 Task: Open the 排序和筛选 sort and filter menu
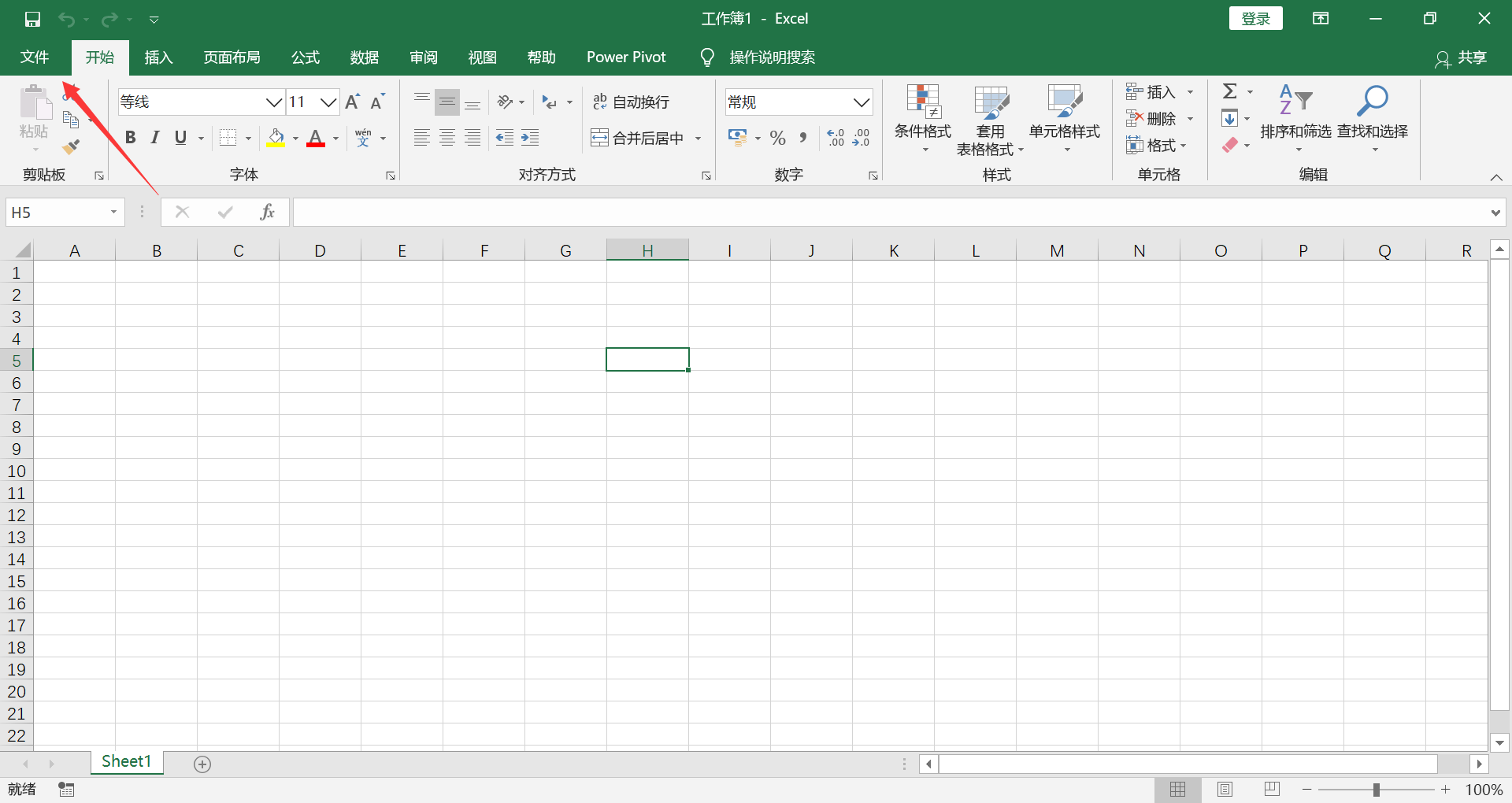point(1295,119)
